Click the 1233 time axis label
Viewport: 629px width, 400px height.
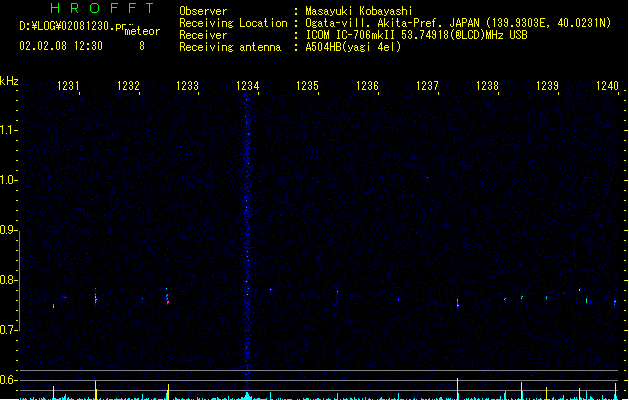pos(188,86)
